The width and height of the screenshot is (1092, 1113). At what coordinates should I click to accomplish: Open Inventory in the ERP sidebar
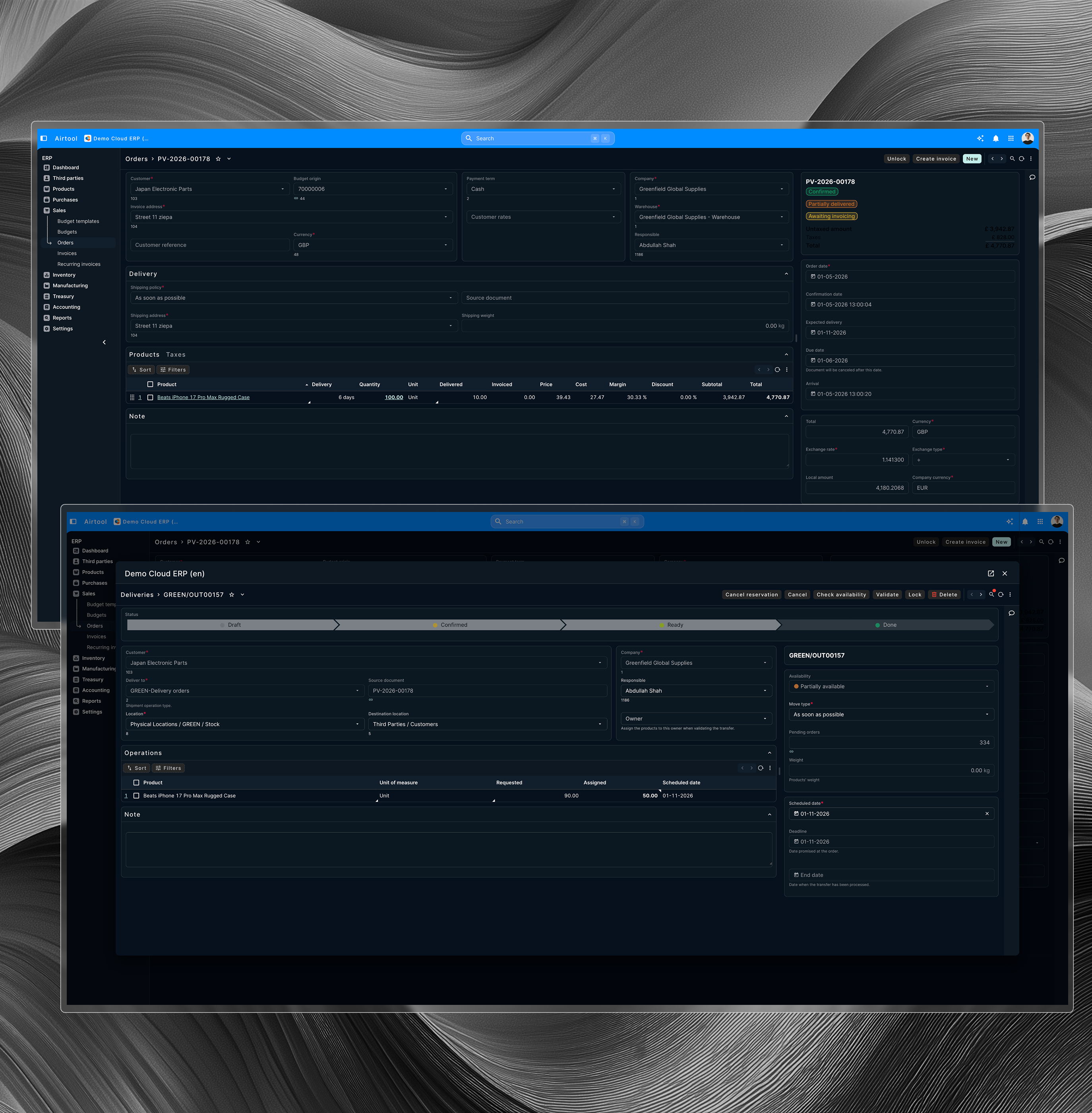64,275
